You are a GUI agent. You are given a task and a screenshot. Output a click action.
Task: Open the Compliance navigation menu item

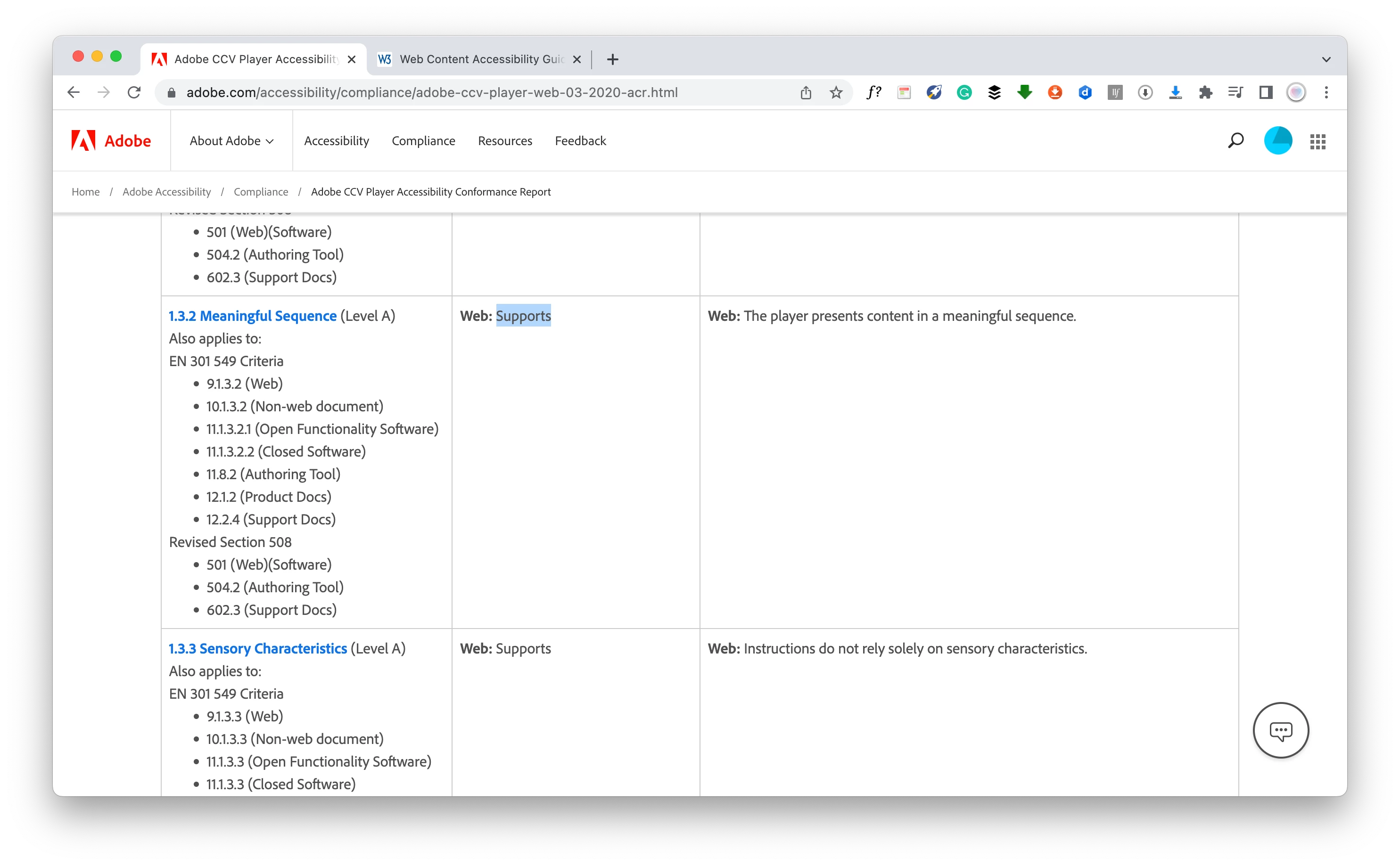coord(423,141)
